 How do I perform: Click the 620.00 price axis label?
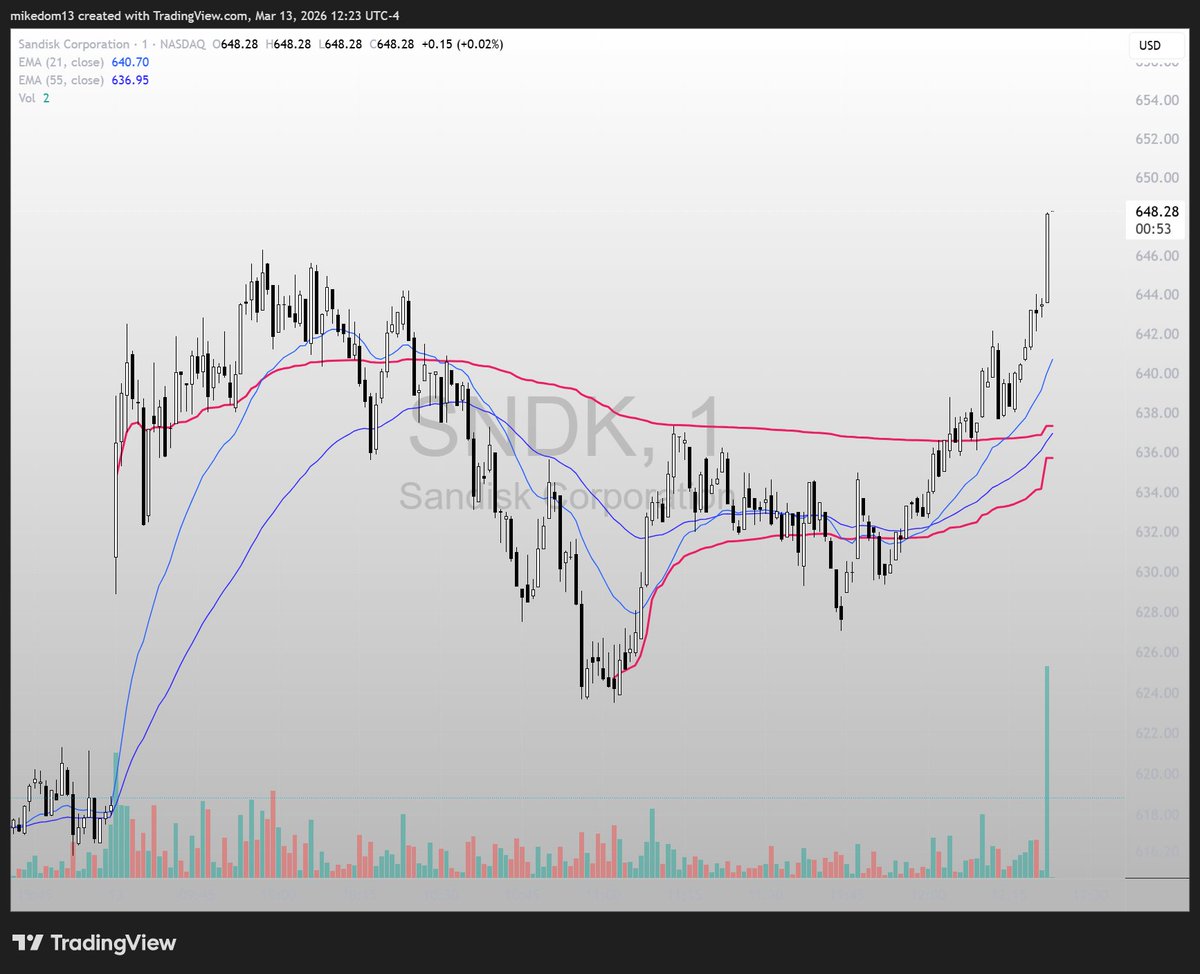(x=1156, y=774)
